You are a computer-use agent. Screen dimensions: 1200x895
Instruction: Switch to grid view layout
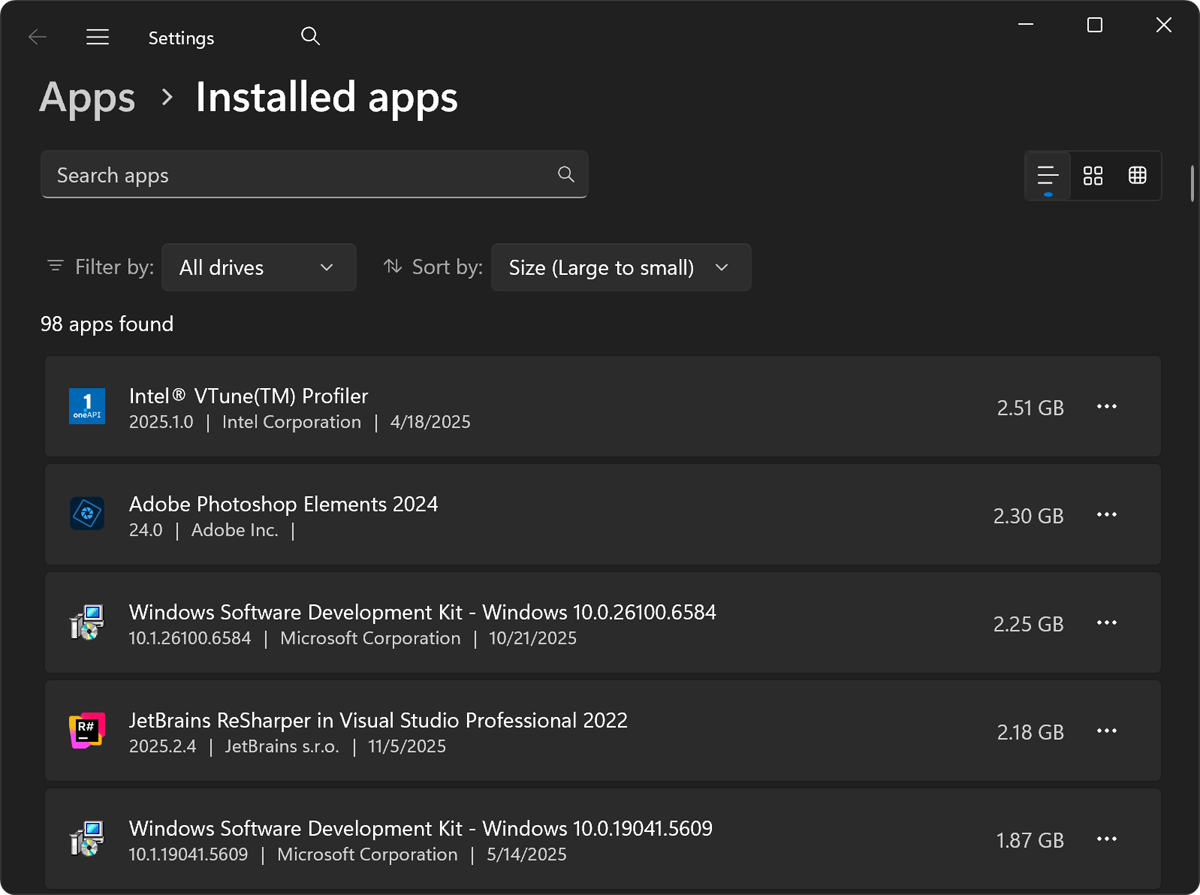pyautogui.click(x=1093, y=176)
